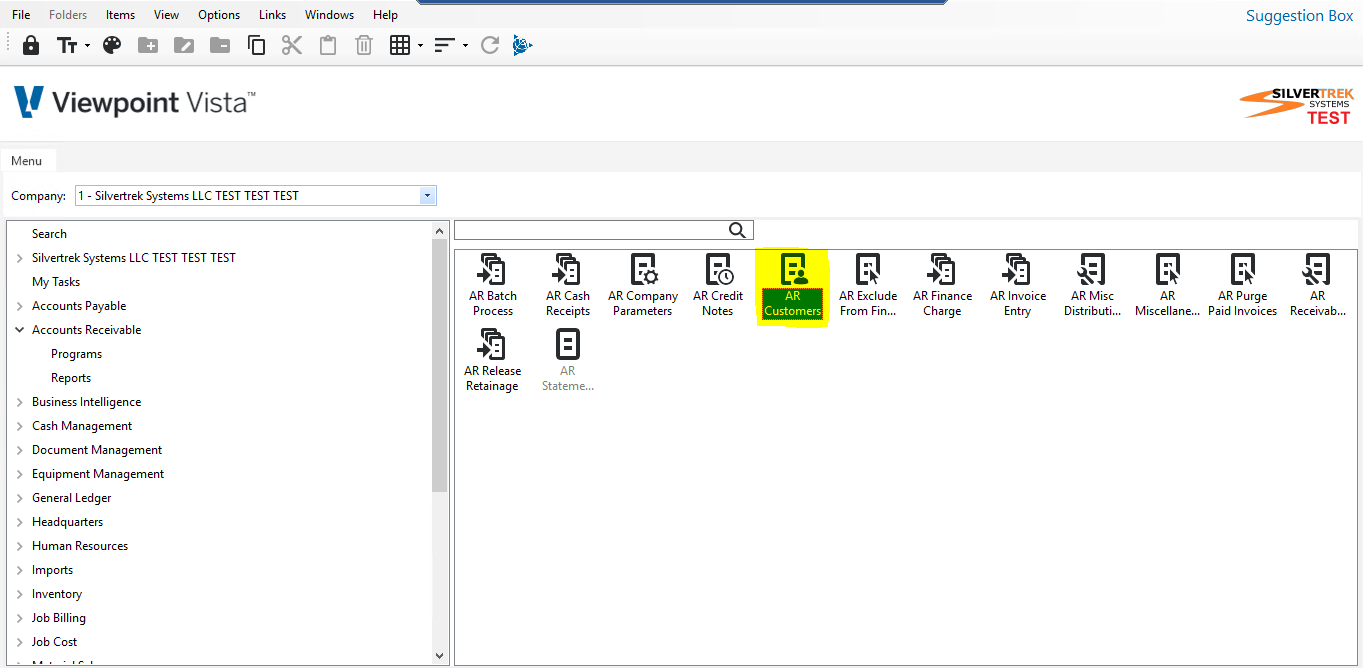
Task: Click the Suggestion Box link
Action: coord(1299,16)
